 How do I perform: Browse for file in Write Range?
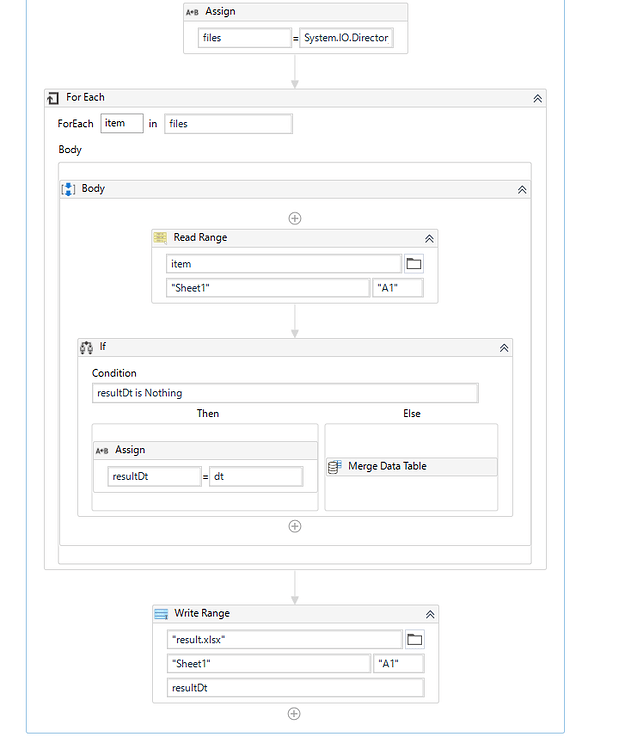click(414, 640)
